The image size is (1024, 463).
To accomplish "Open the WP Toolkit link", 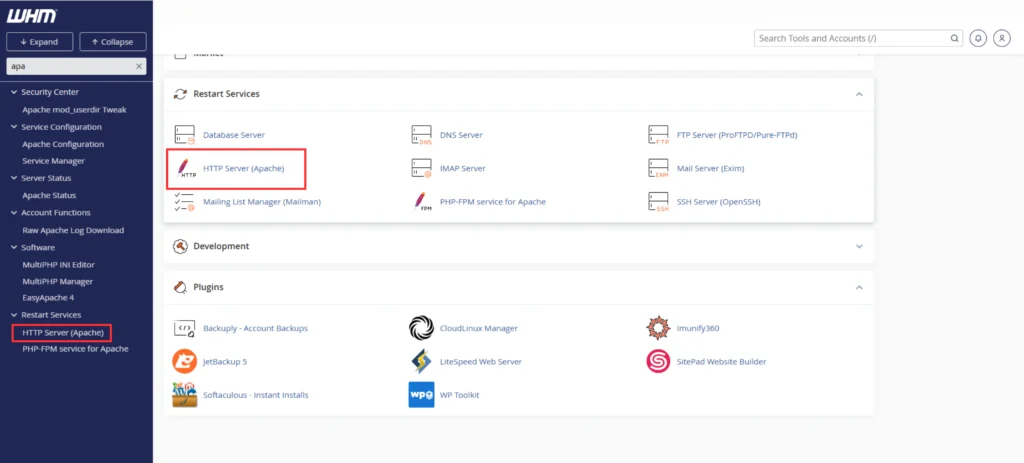I will [x=460, y=395].
